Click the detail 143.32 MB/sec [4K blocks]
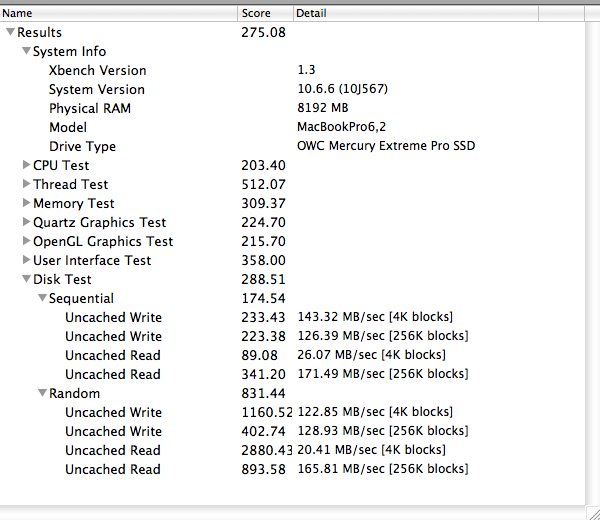 (x=375, y=317)
